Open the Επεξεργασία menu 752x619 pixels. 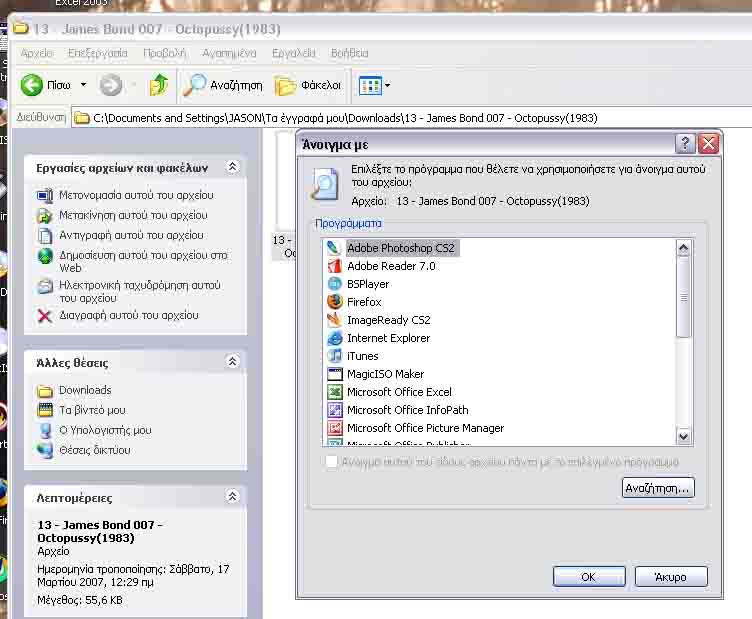click(x=98, y=53)
